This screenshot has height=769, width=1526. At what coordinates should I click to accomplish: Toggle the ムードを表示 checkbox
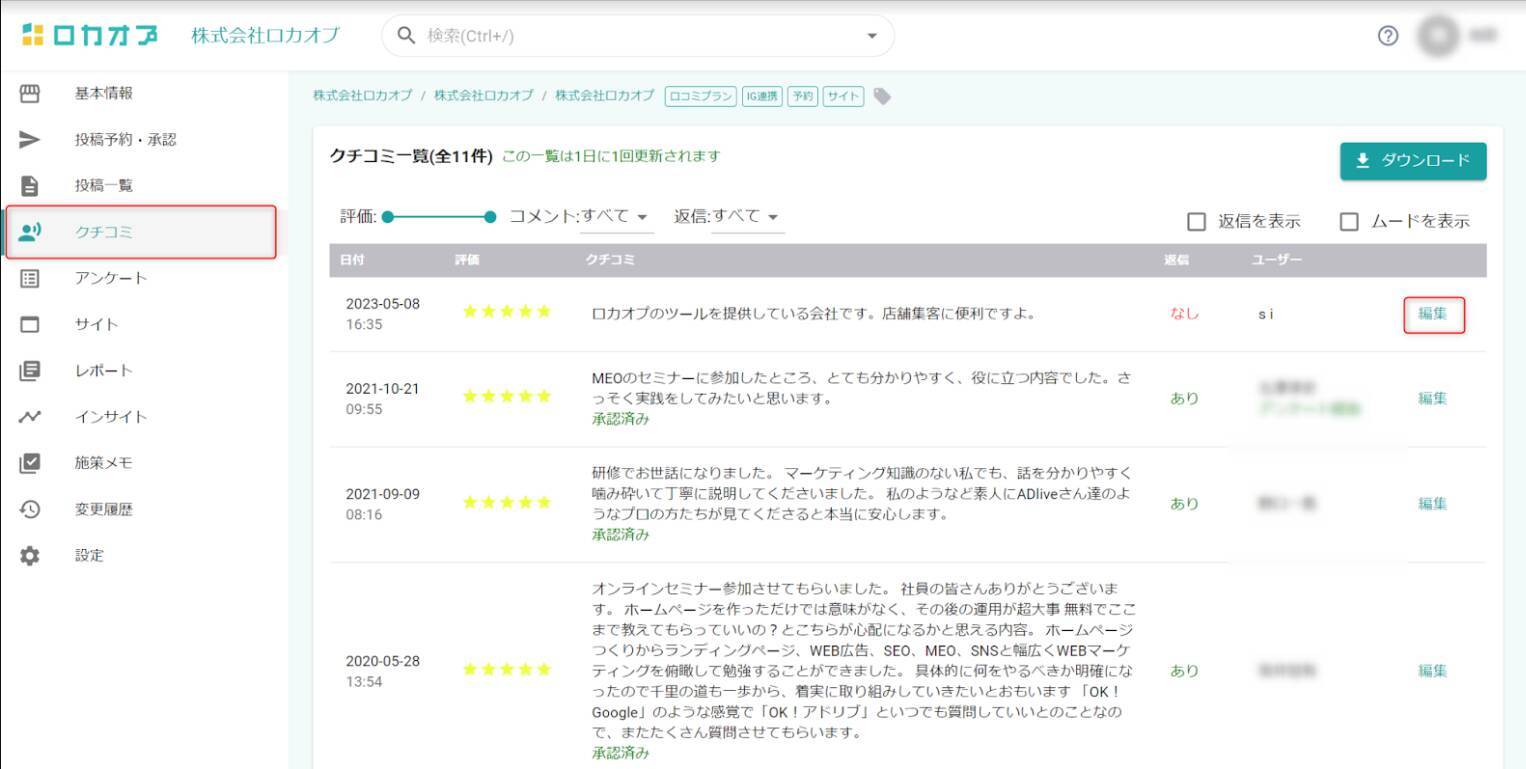[x=1349, y=221]
